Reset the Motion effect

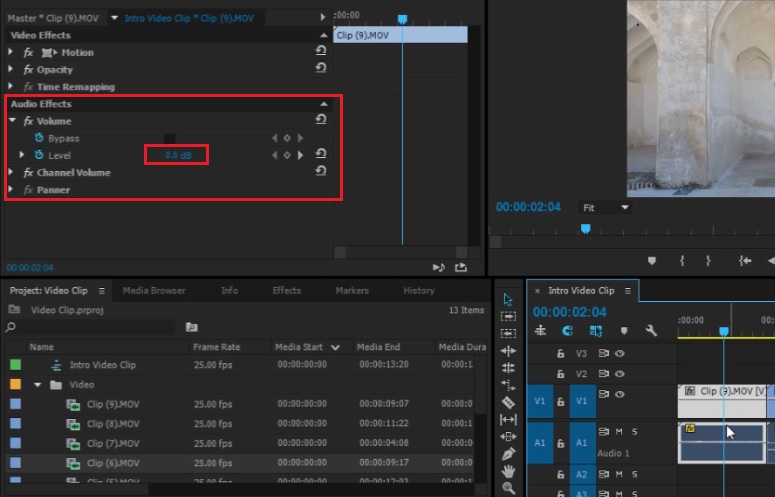tap(321, 50)
